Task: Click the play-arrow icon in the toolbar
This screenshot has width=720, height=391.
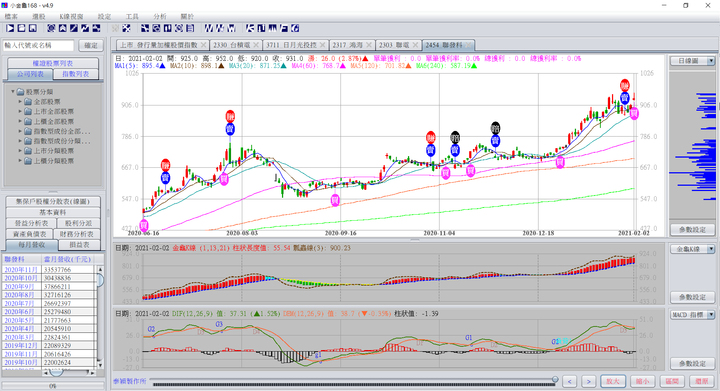Action: (10, 28)
